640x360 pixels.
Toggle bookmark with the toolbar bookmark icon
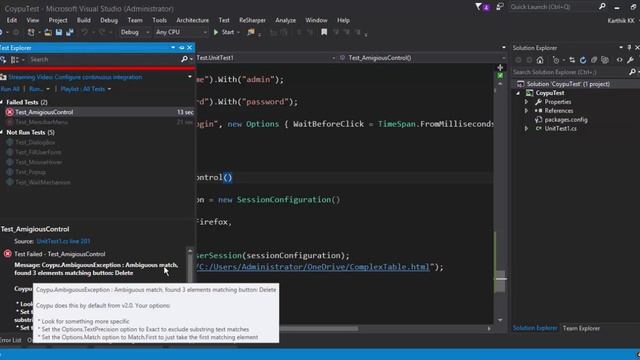tap(324, 32)
